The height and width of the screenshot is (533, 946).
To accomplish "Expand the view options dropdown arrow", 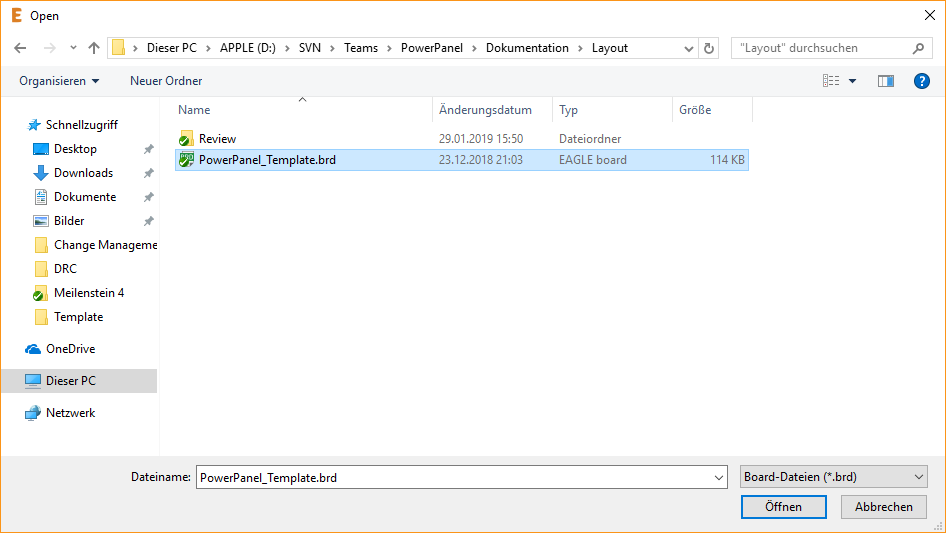I will (852, 81).
